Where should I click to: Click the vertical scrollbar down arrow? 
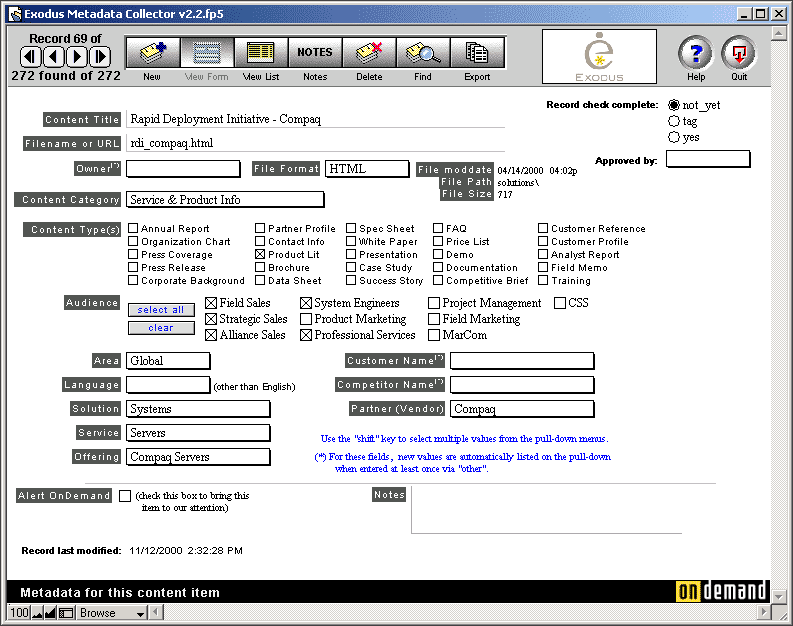779,596
